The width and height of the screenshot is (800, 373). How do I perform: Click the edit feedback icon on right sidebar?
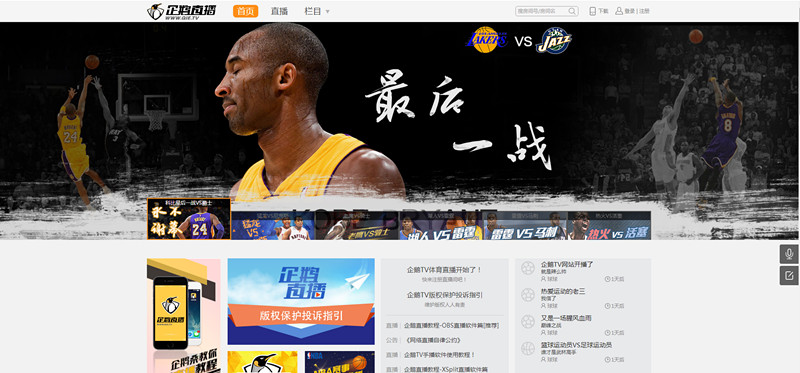click(x=789, y=276)
